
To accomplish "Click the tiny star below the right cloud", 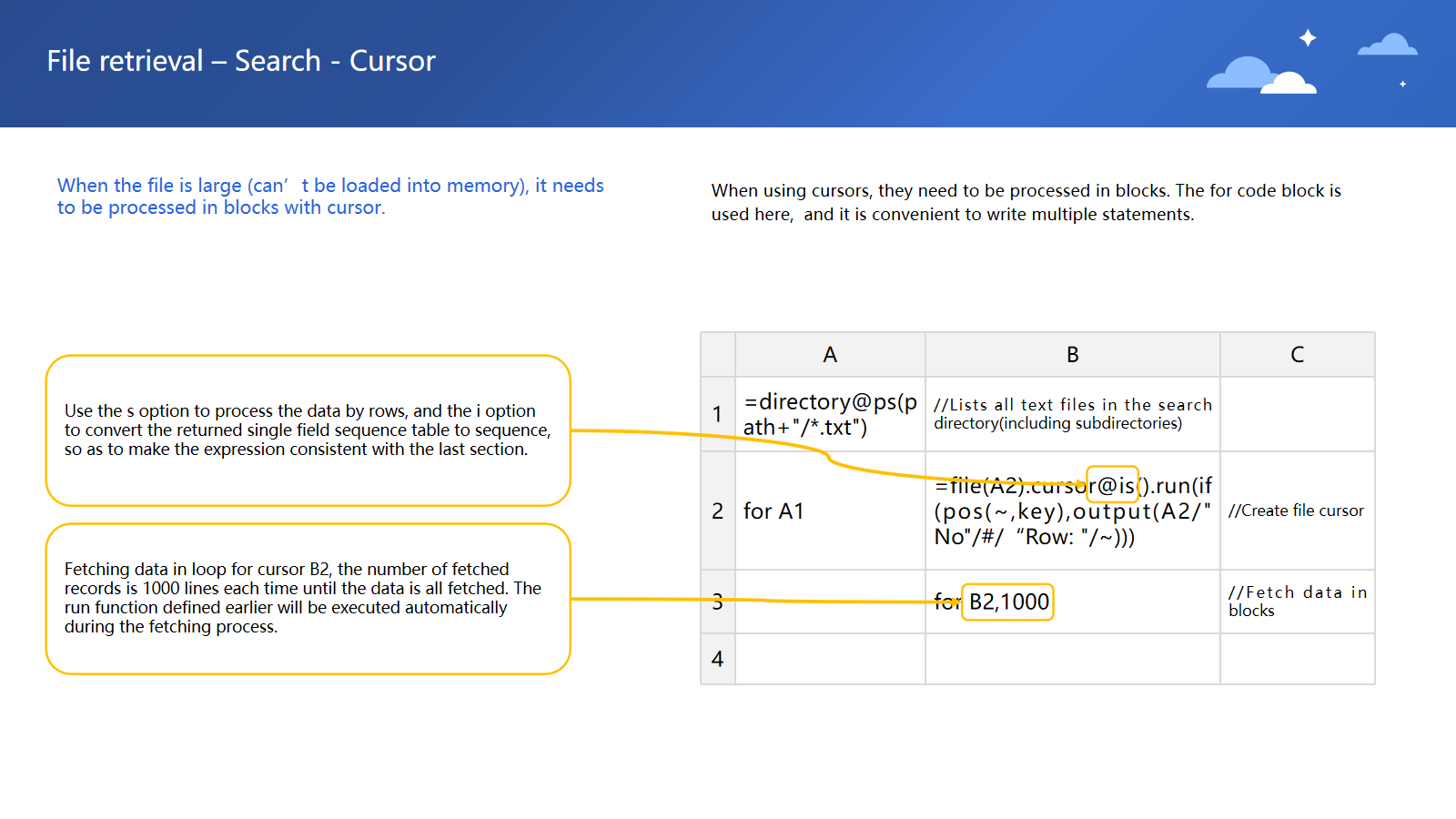I will tap(1402, 84).
